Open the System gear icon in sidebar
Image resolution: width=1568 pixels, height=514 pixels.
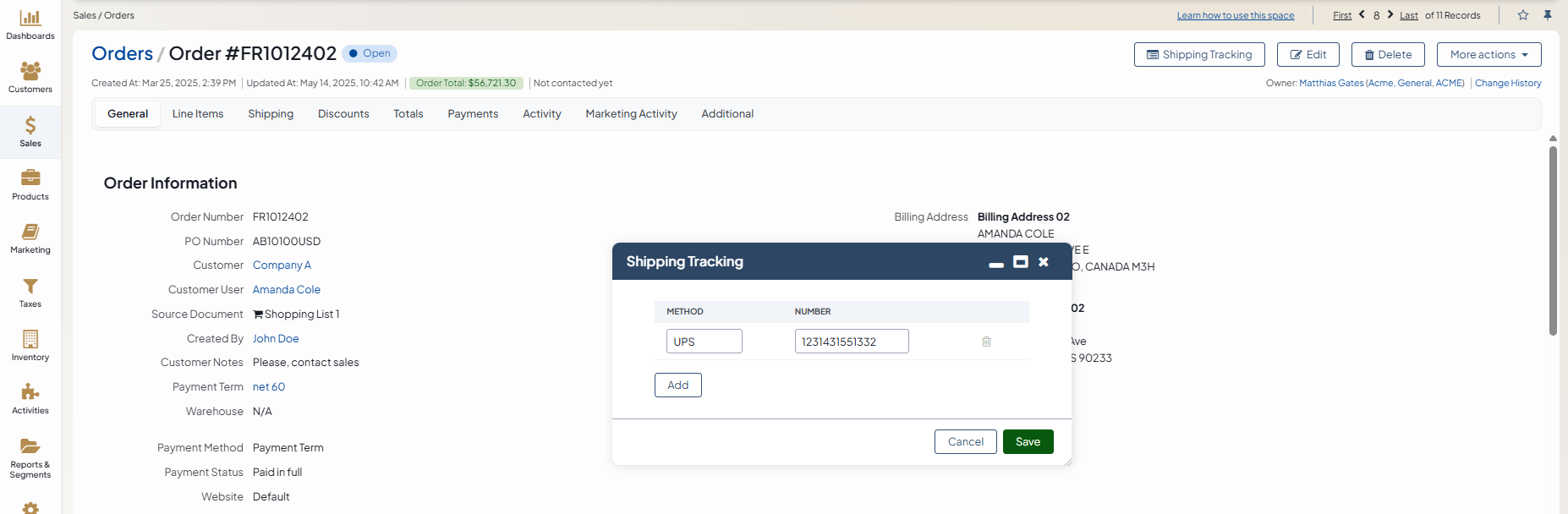point(30,508)
